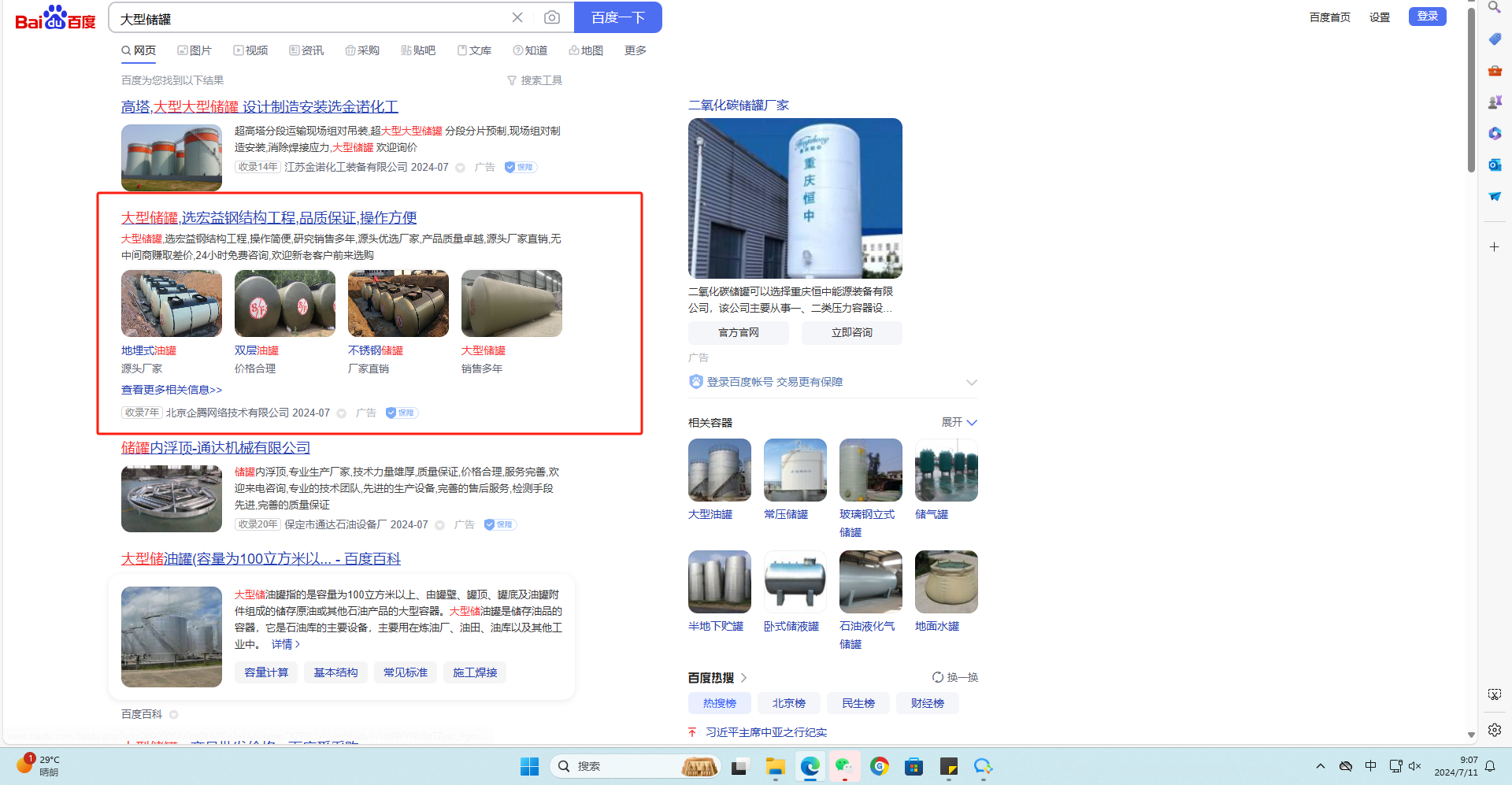This screenshot has height=785, width=1512.
Task: Open Microsoft Store from the taskbar
Action: click(x=913, y=766)
